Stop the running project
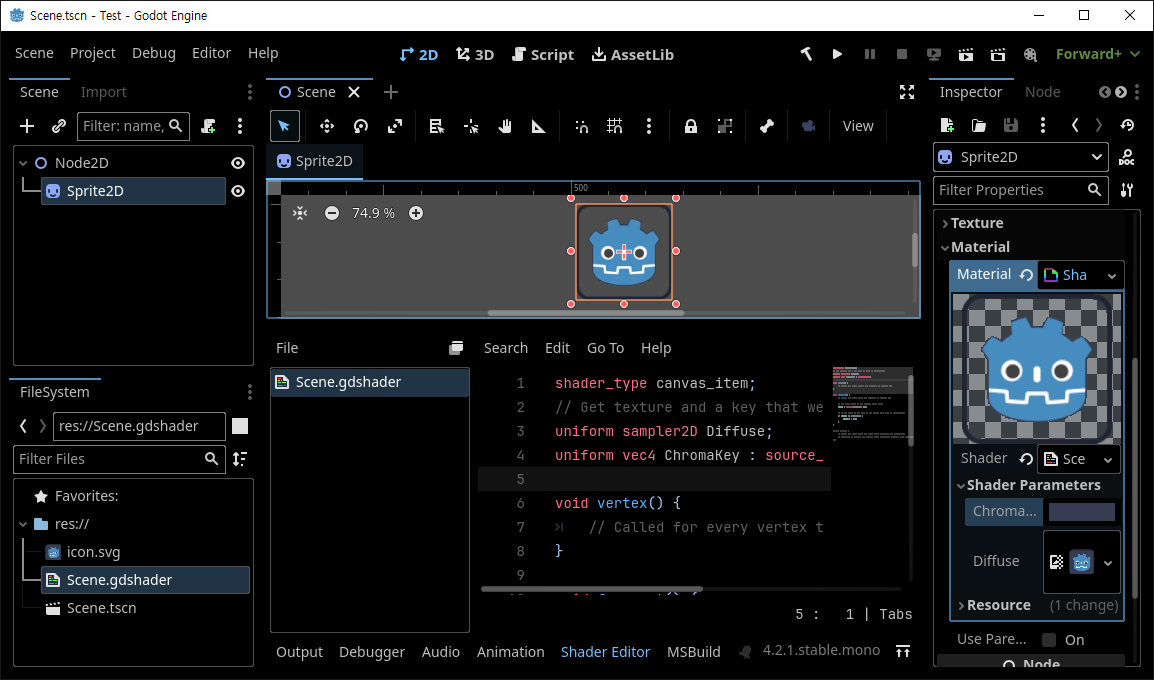This screenshot has width=1154, height=680. coord(902,54)
